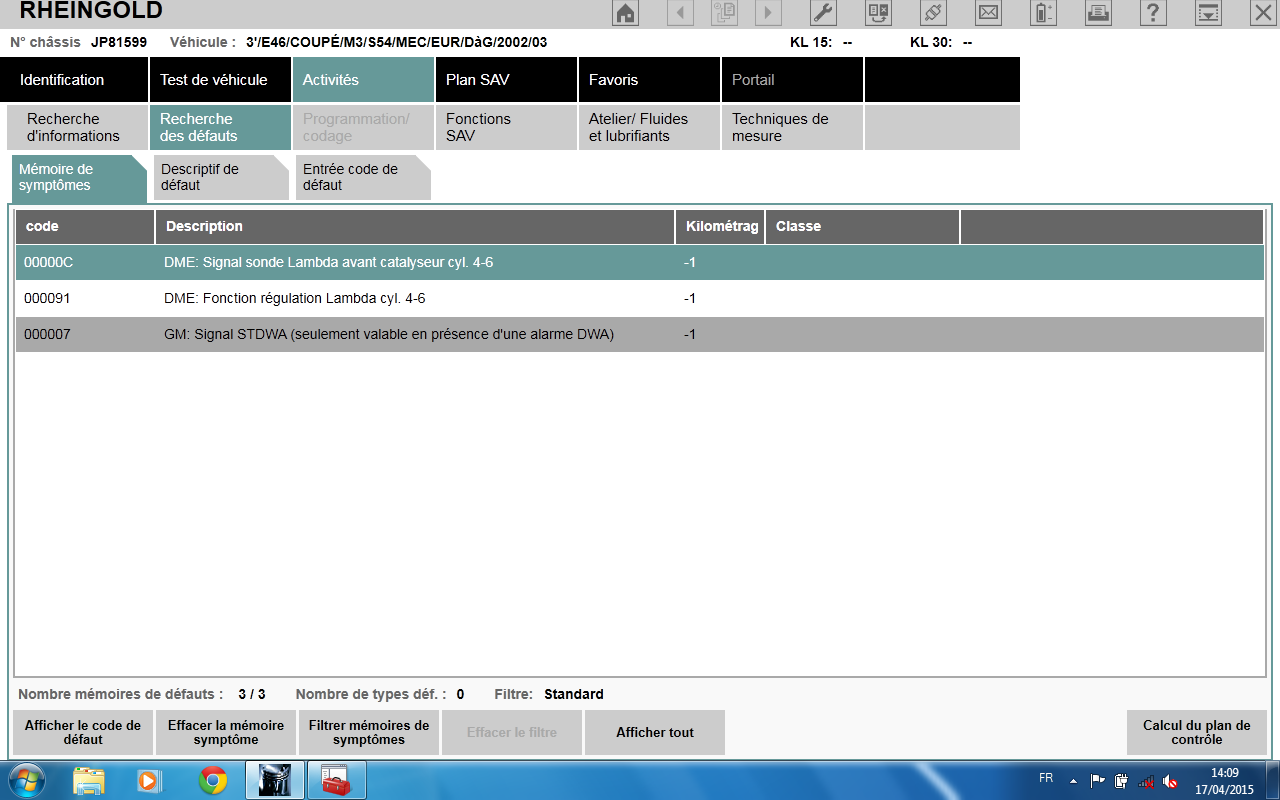Open the envelope feedback icon
The image size is (1280, 800).
click(988, 13)
